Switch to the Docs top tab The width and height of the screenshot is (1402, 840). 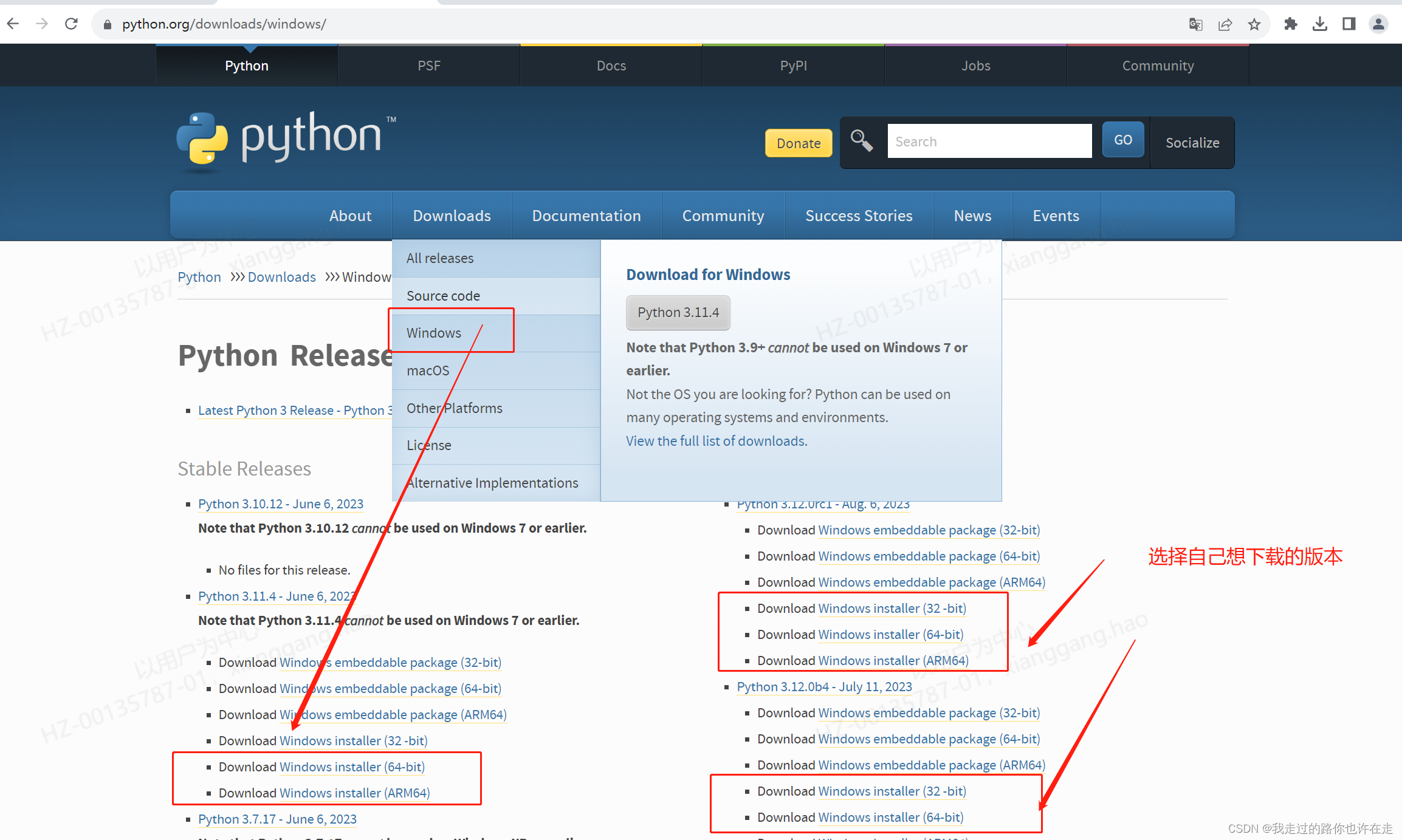[611, 66]
